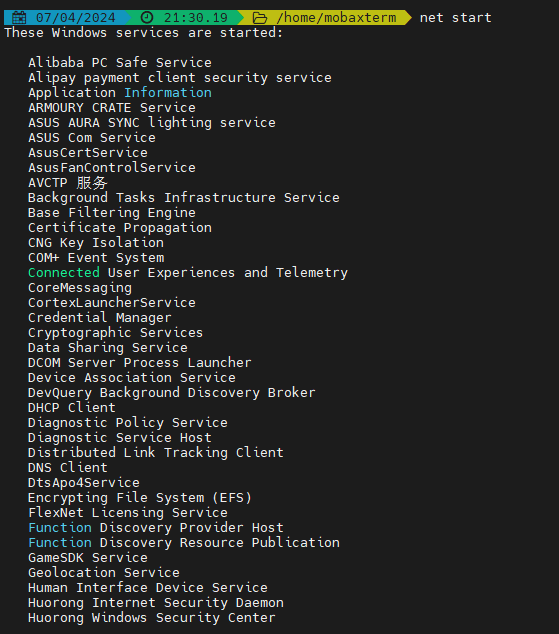Click 'Function' in Discovery Resource Publication line

(x=60, y=543)
